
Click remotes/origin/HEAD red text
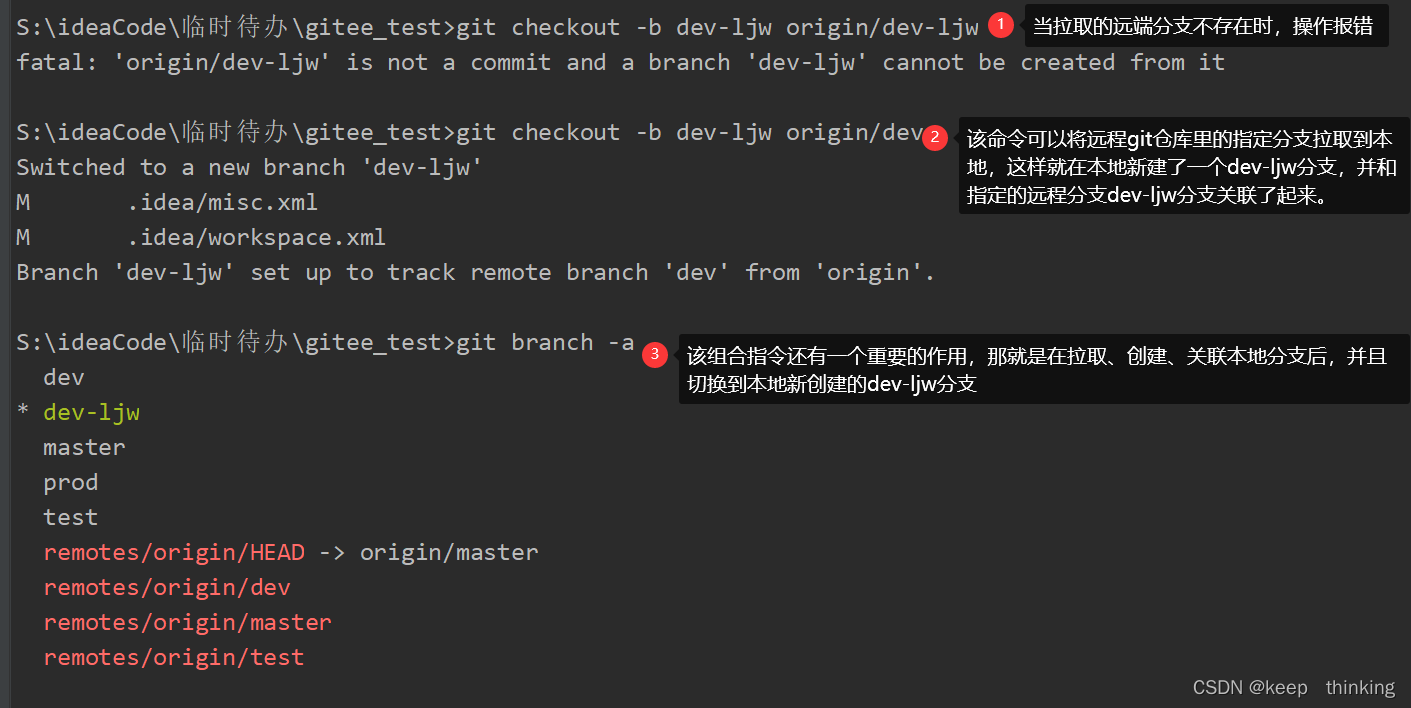coord(174,553)
